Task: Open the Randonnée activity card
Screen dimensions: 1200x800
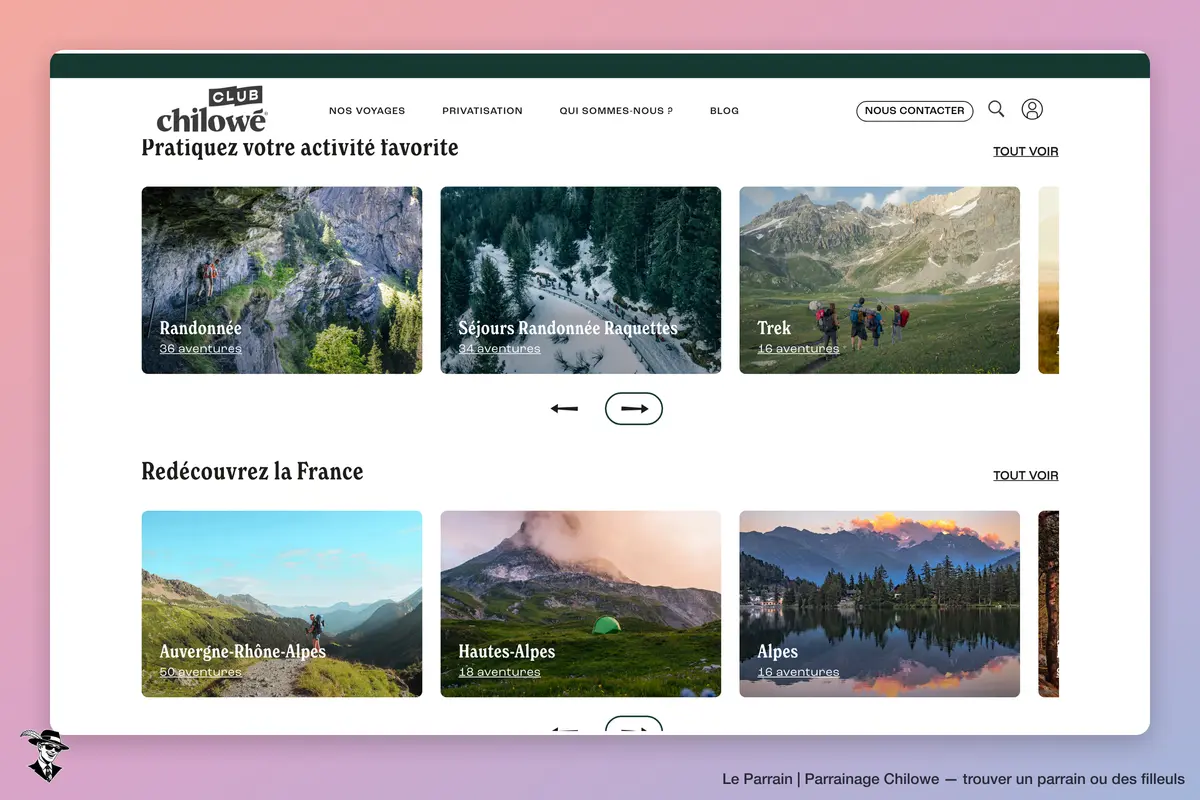Action: click(282, 280)
